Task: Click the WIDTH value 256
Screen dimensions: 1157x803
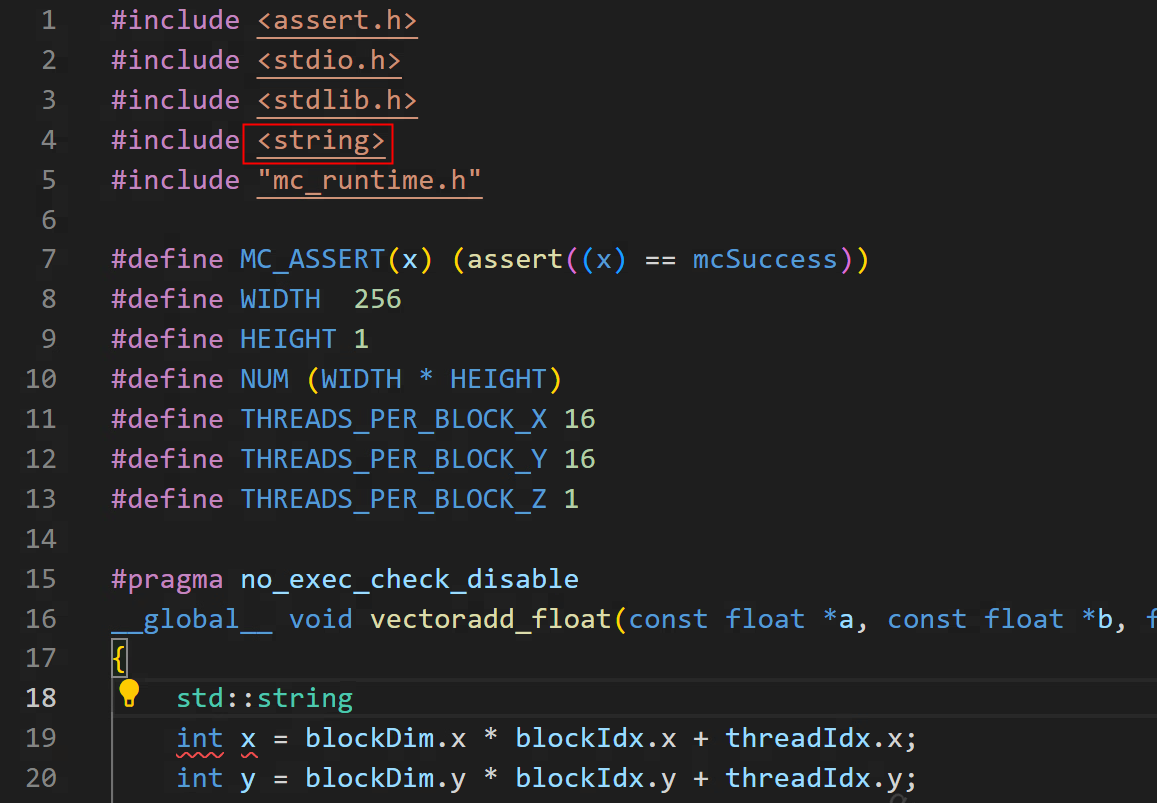Action: [x=377, y=299]
